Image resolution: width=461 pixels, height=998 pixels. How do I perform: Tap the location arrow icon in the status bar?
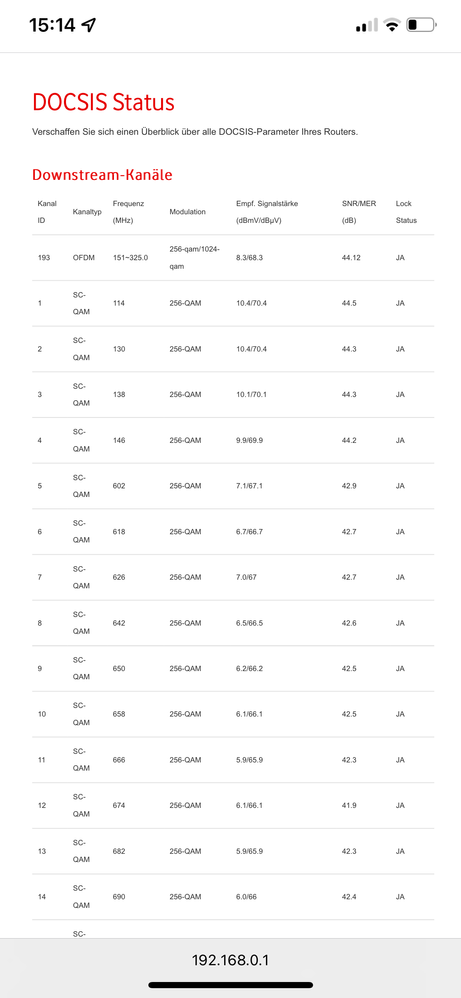point(89,25)
